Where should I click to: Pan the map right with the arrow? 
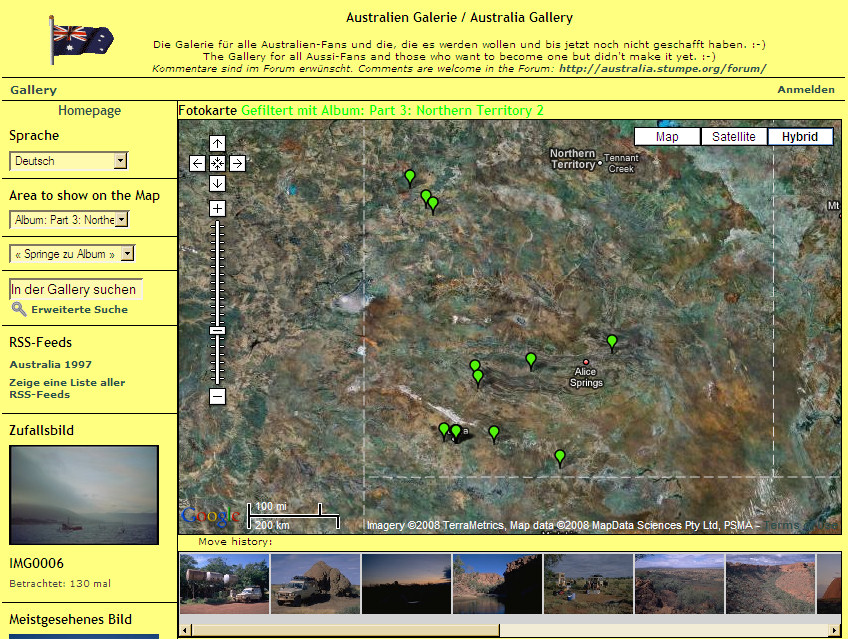[238, 163]
